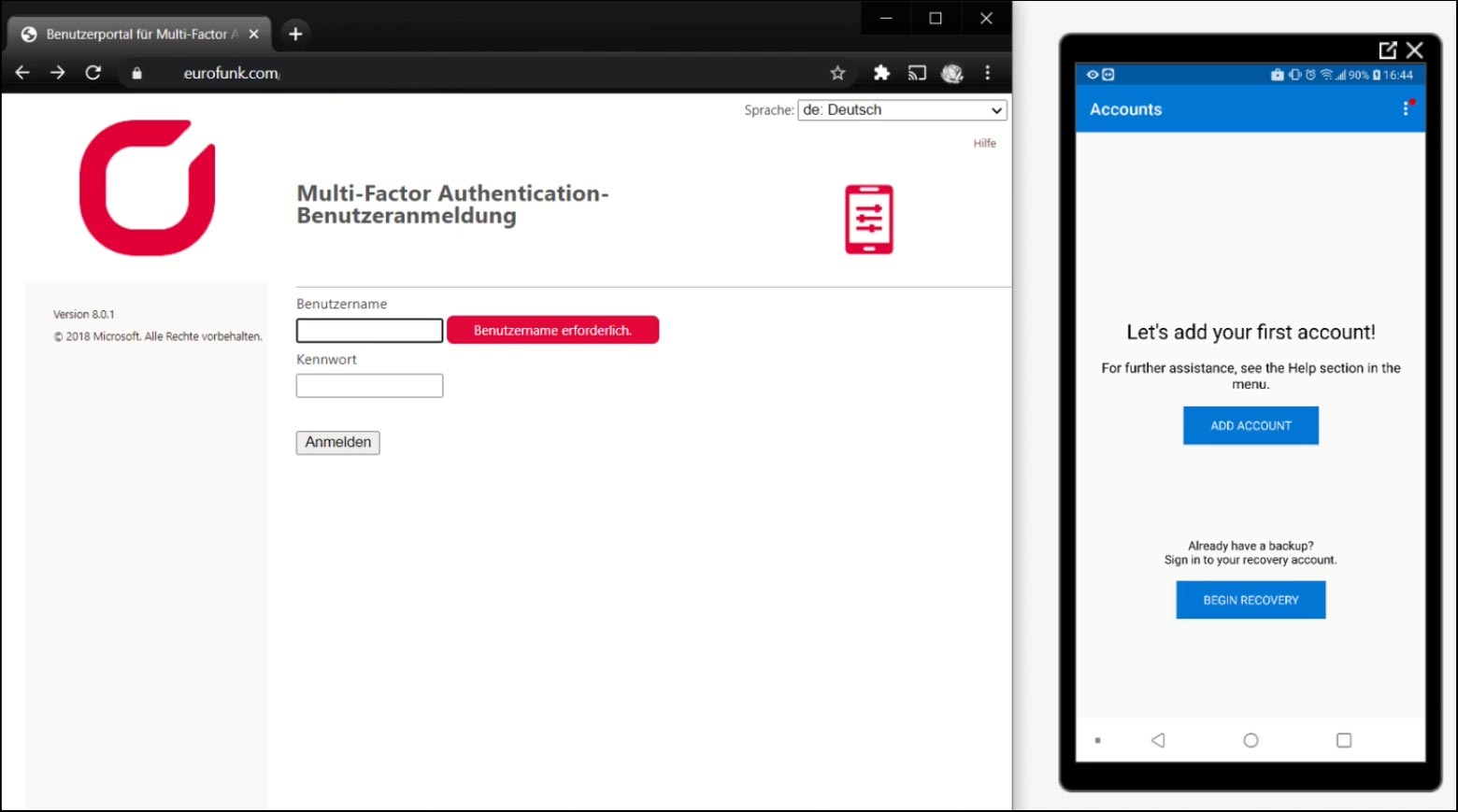The height and width of the screenshot is (812, 1458).
Task: Open the Sprache language dropdown
Action: pos(902,110)
